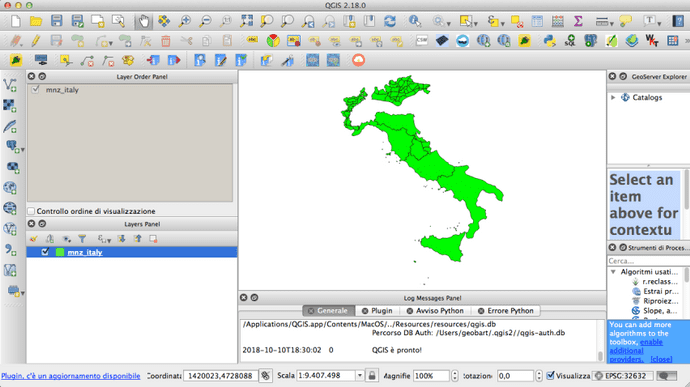
Task: Click the yellow abc label icon
Action: click(252, 41)
